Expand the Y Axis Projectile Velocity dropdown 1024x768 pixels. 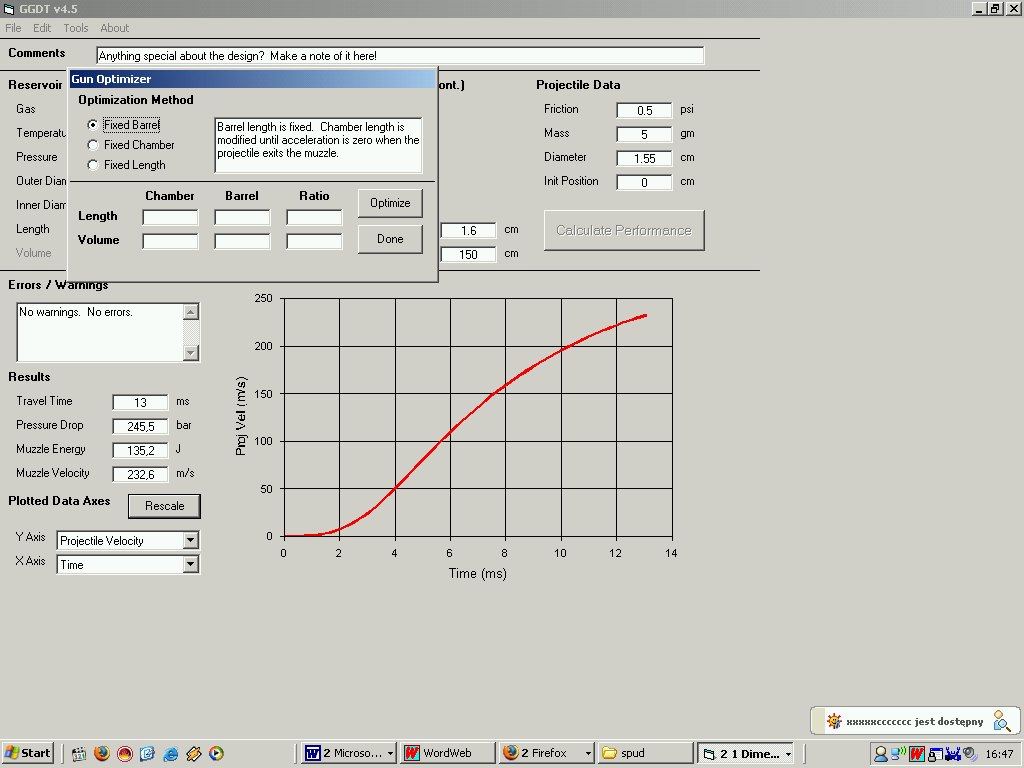[191, 541]
